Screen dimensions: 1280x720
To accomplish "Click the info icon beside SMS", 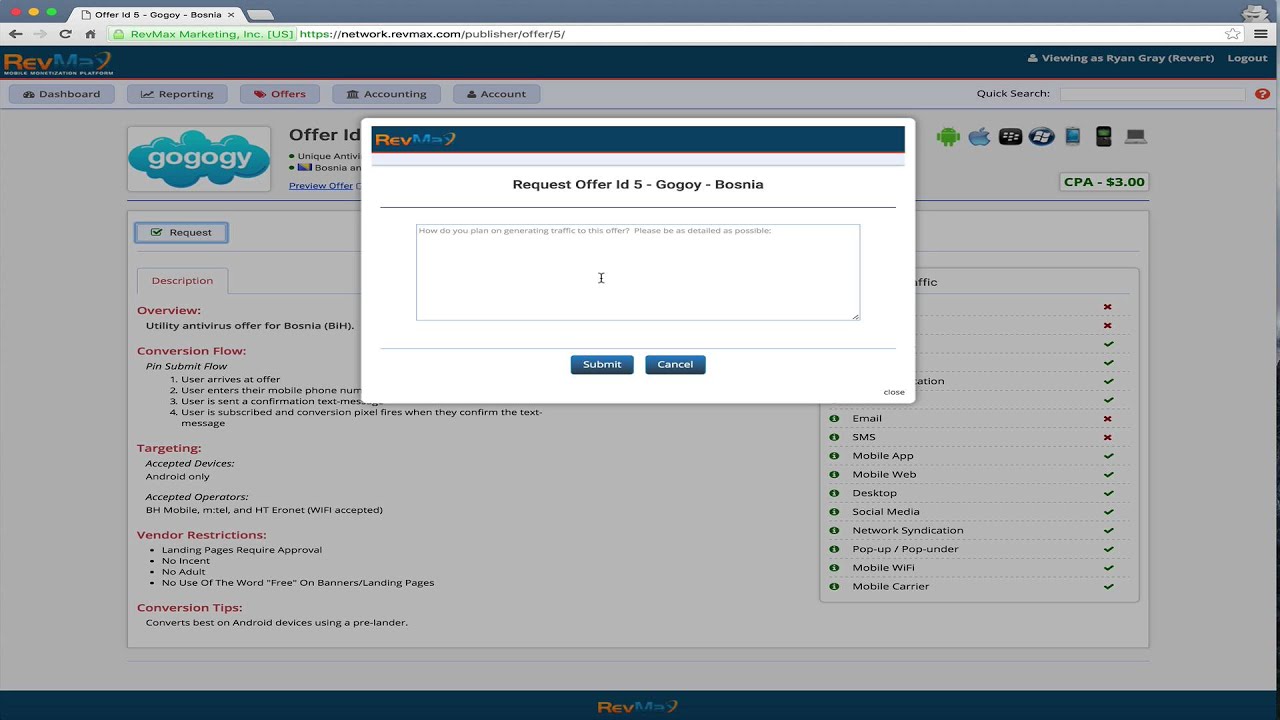I will click(834, 437).
